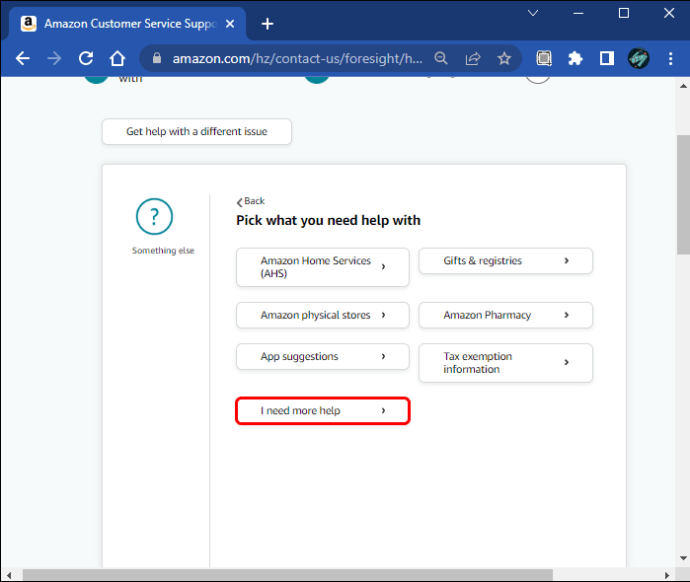Go back with browser back arrow

point(22,58)
